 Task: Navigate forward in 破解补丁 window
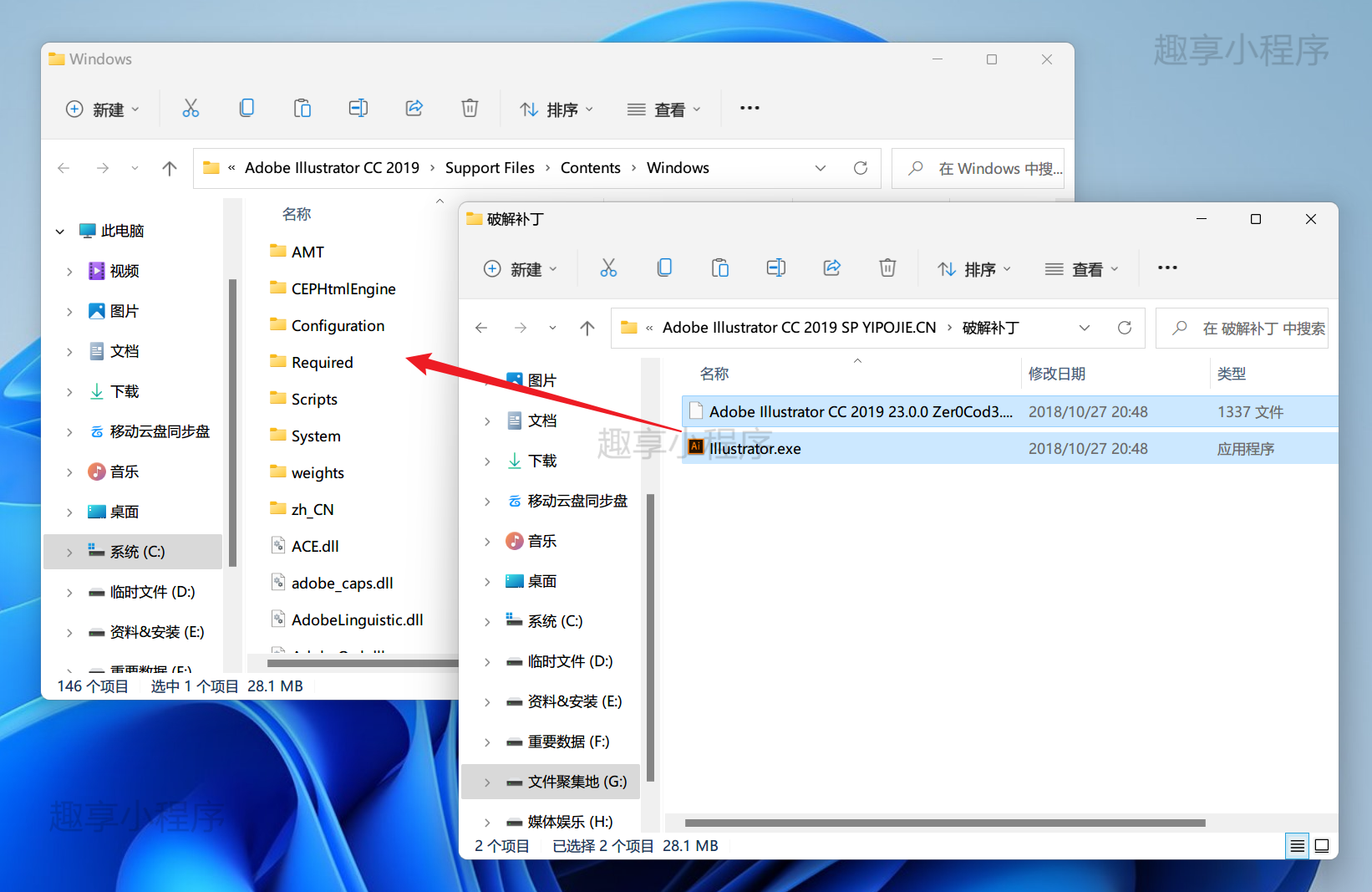[521, 328]
